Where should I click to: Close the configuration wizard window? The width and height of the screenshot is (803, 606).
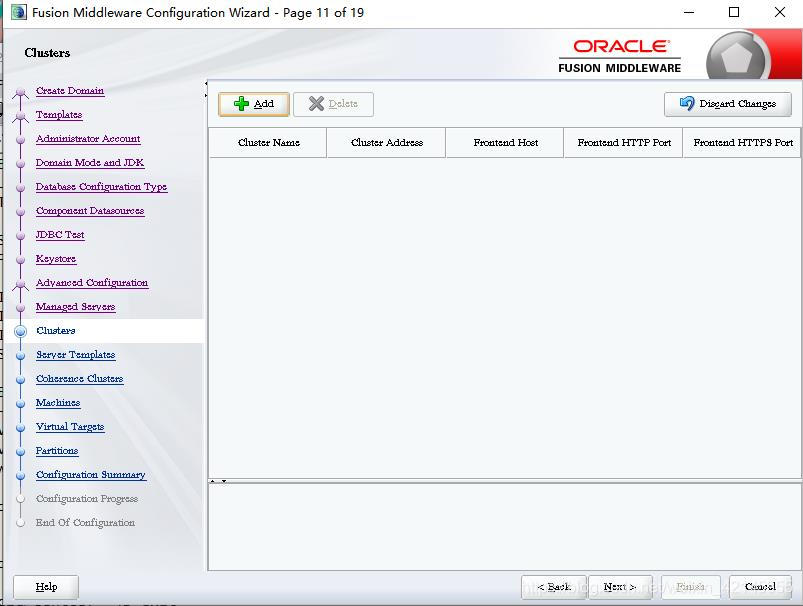coord(779,12)
